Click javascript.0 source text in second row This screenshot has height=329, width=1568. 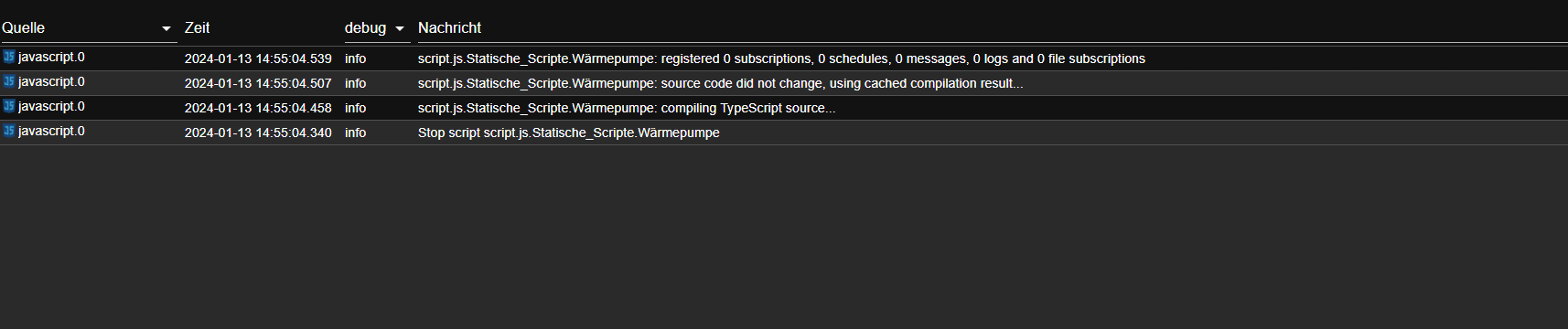[51, 81]
